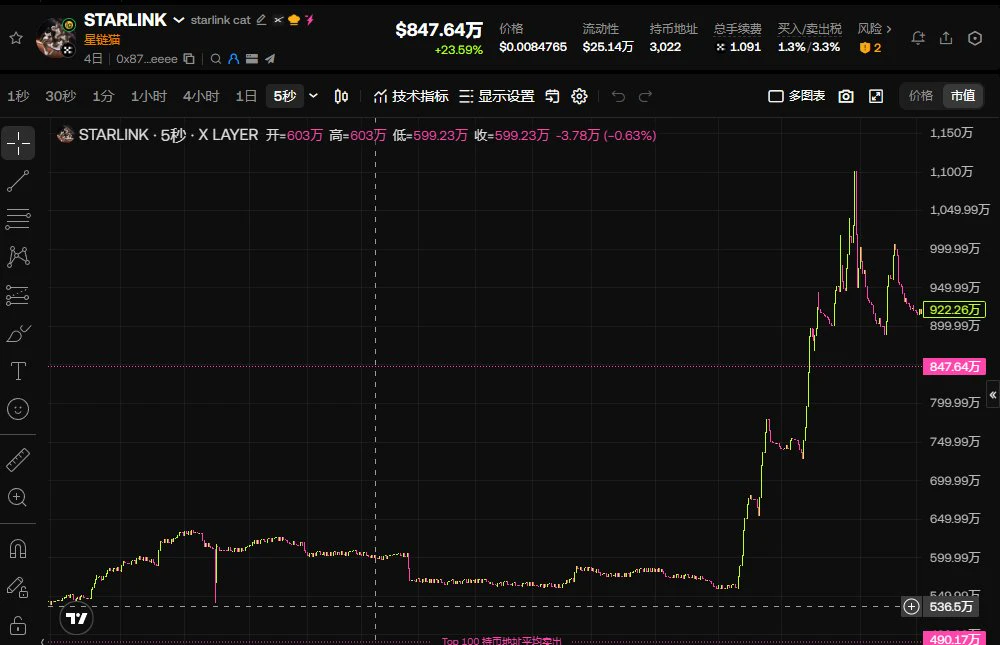Screen dimensions: 1000x645
Task: Expand the 风险 risk details arrow
Action: pyautogui.click(x=888, y=29)
